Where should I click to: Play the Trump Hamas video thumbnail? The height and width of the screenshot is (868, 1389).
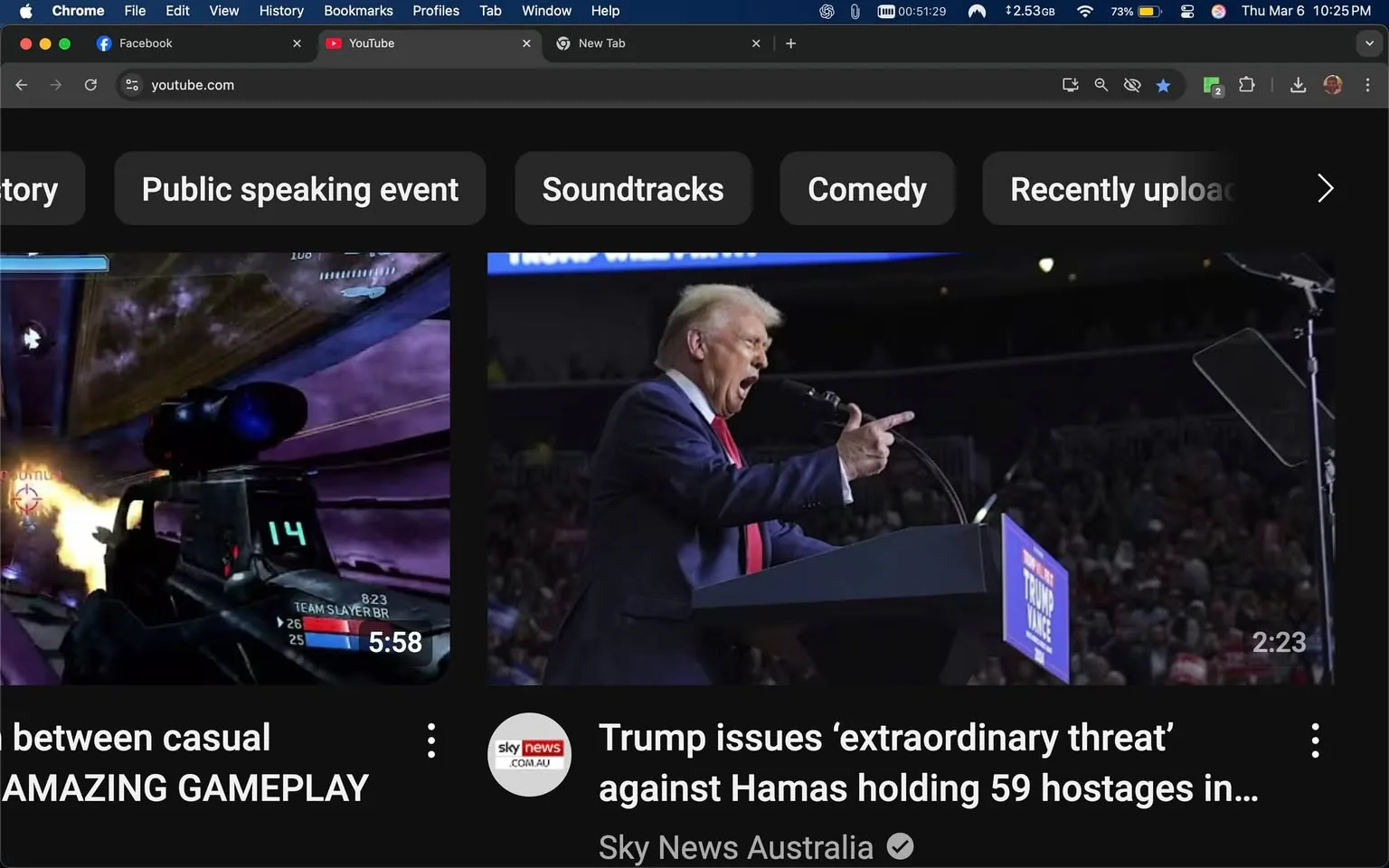click(x=910, y=467)
